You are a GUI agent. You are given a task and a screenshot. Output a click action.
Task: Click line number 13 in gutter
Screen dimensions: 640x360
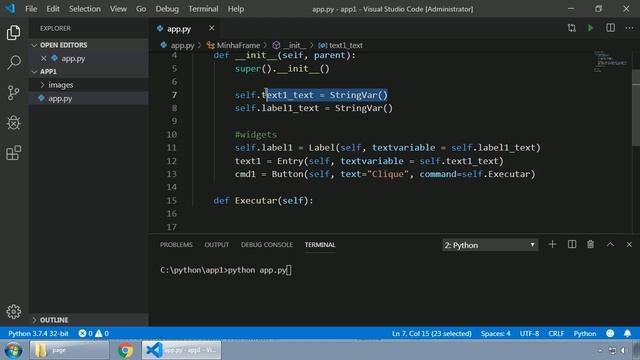pyautogui.click(x=171, y=174)
